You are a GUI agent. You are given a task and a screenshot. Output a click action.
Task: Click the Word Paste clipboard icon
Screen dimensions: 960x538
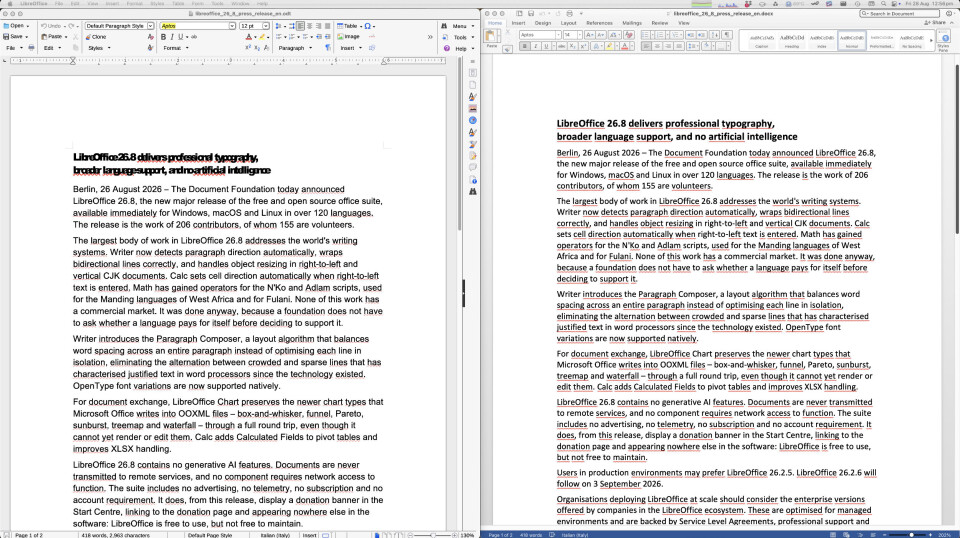tap(490, 35)
